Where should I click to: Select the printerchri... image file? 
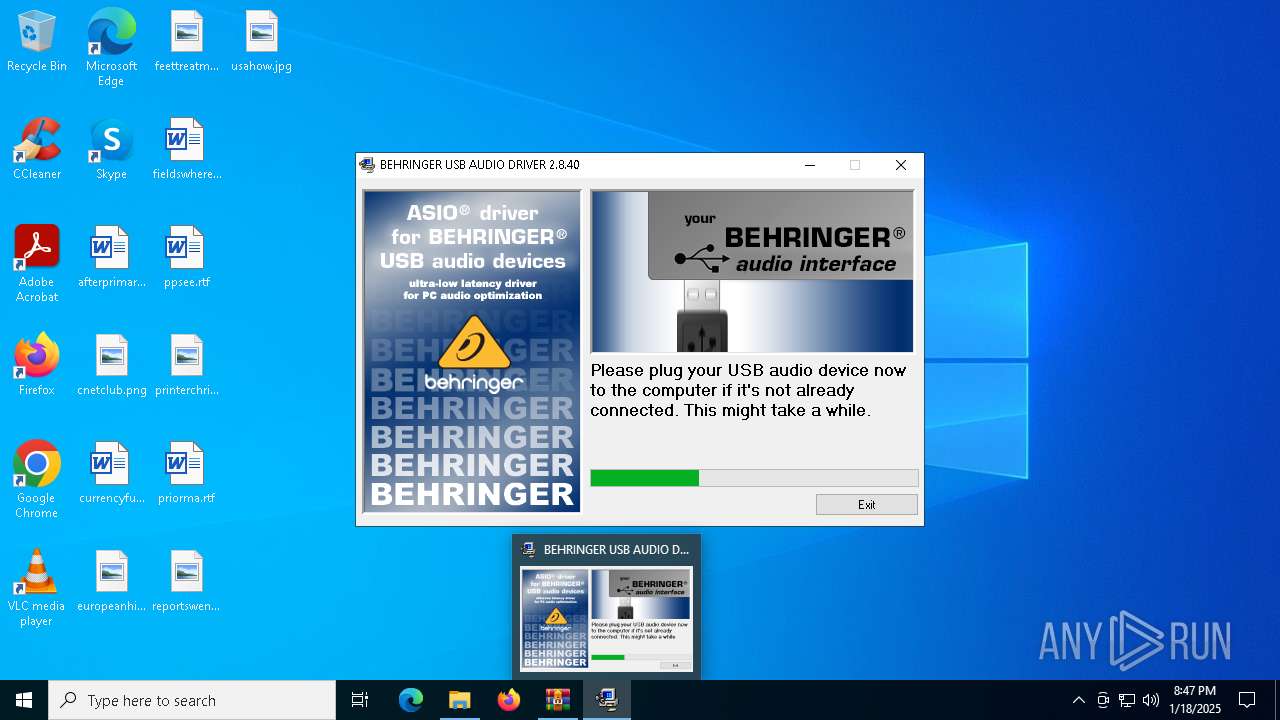click(x=186, y=366)
